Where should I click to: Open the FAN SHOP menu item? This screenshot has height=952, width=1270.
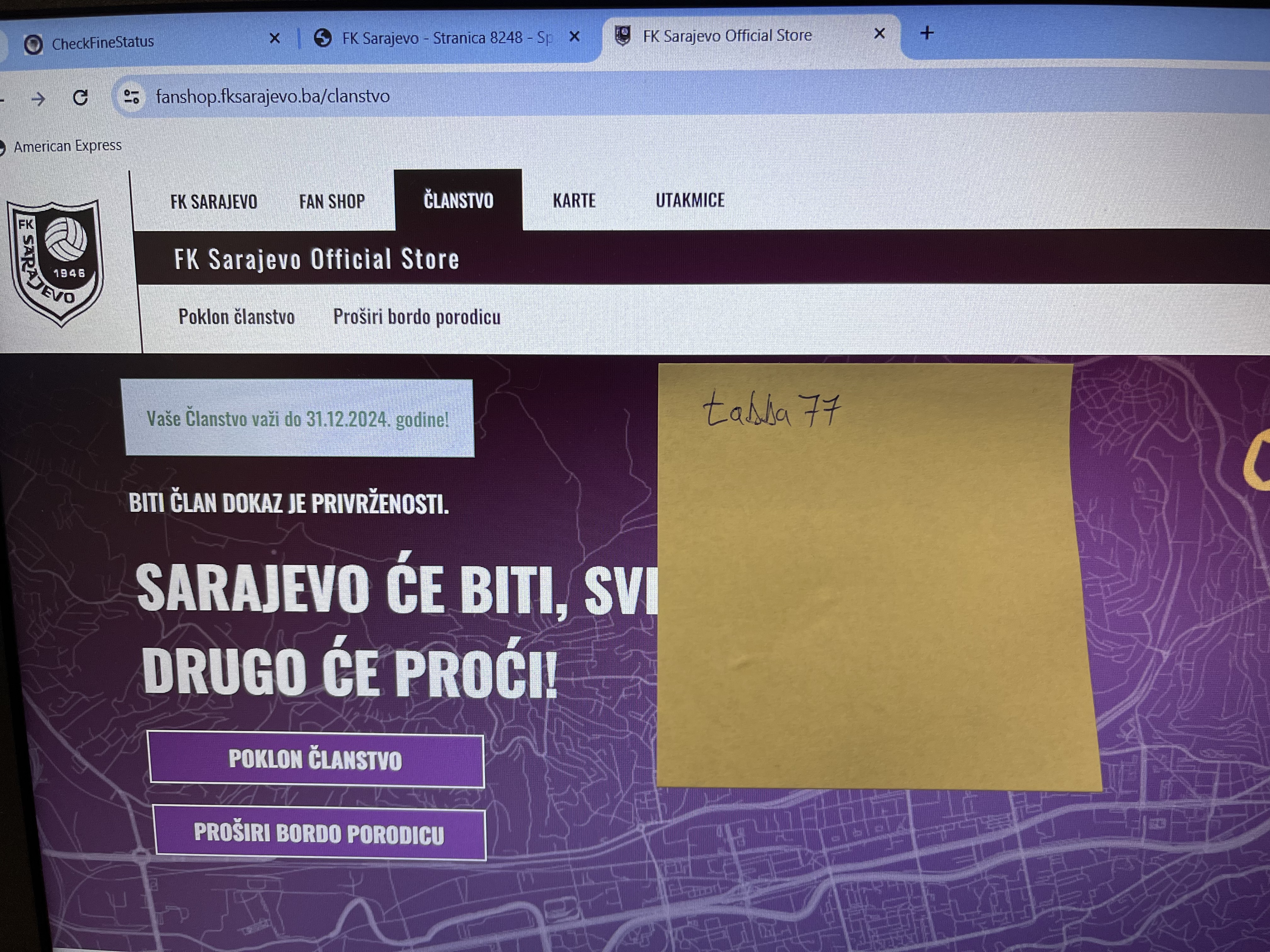click(332, 201)
